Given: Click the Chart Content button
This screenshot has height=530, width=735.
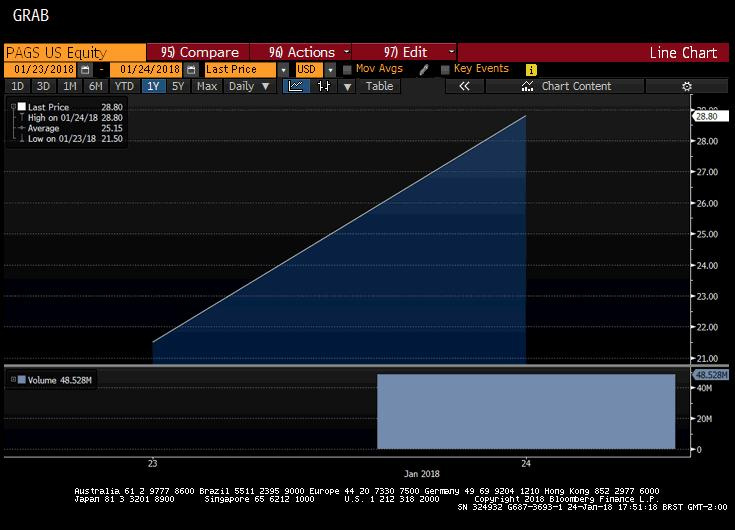Looking at the screenshot, I should [x=565, y=86].
